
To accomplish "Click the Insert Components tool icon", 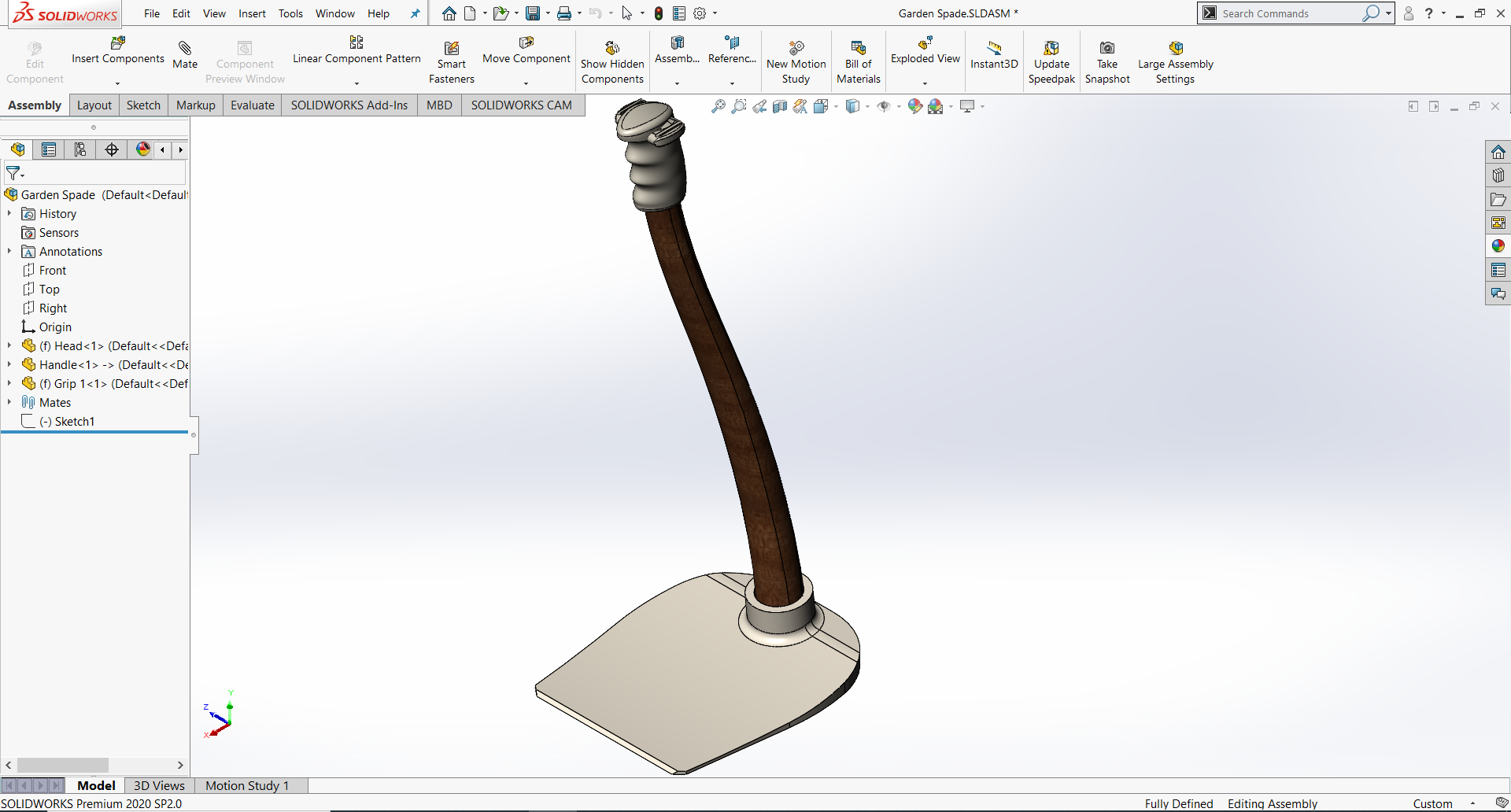I will click(x=118, y=42).
